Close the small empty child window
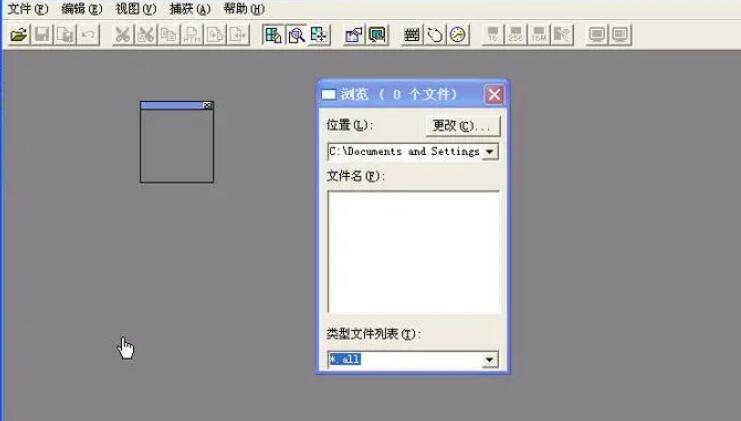The width and height of the screenshot is (741, 421). (x=207, y=105)
